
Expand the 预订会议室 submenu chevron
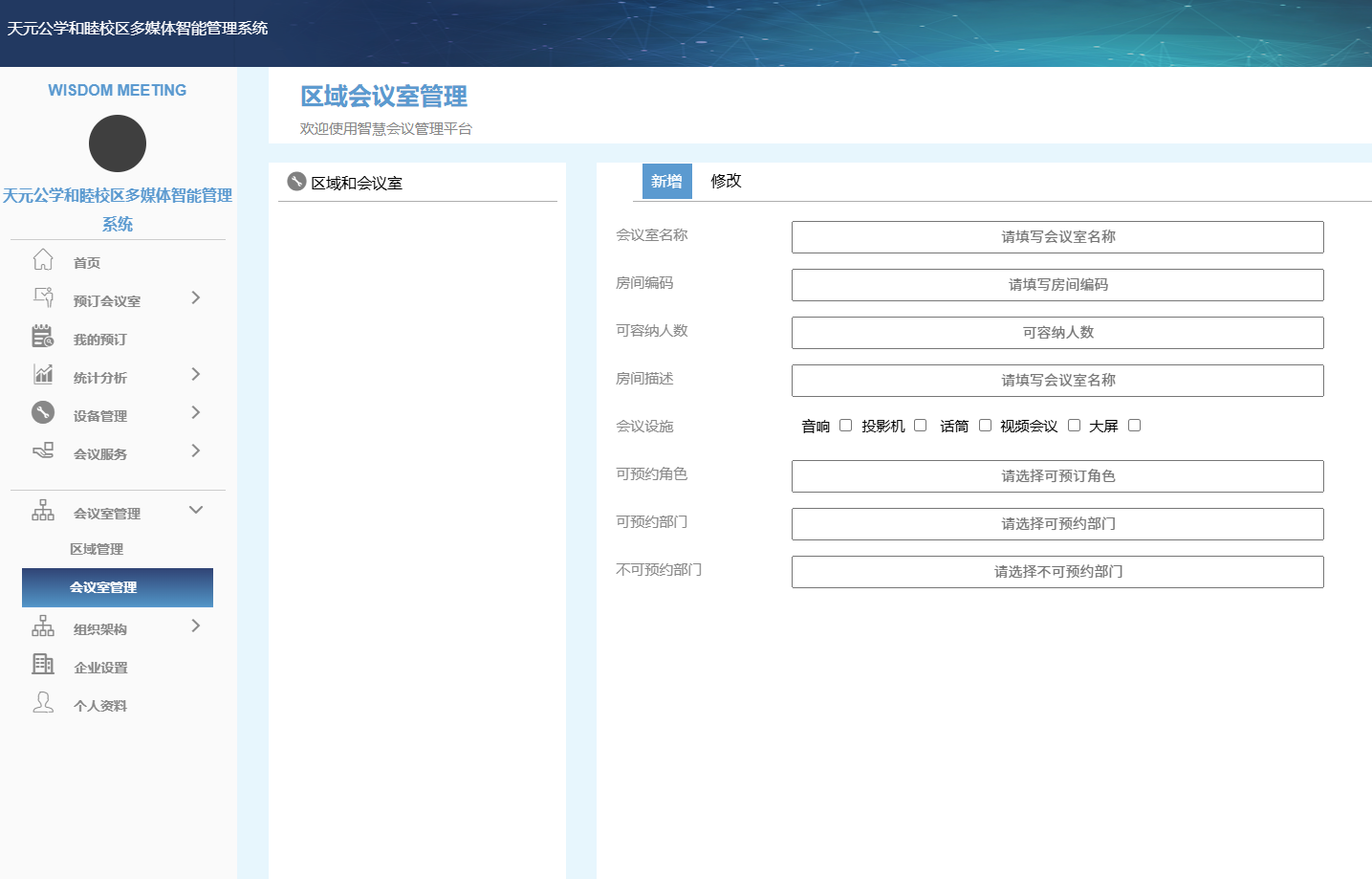[196, 298]
